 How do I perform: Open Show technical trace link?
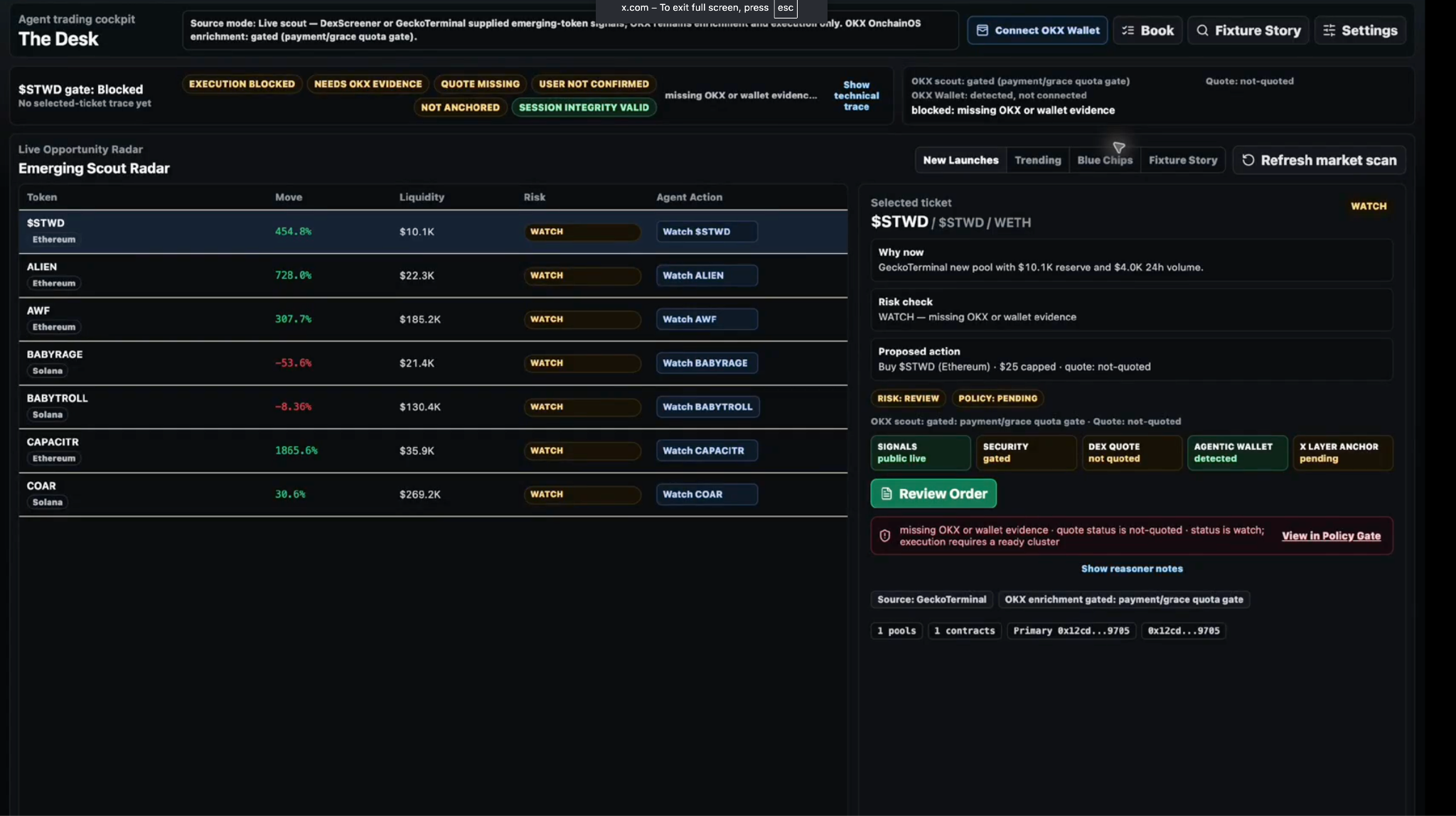[x=856, y=95]
